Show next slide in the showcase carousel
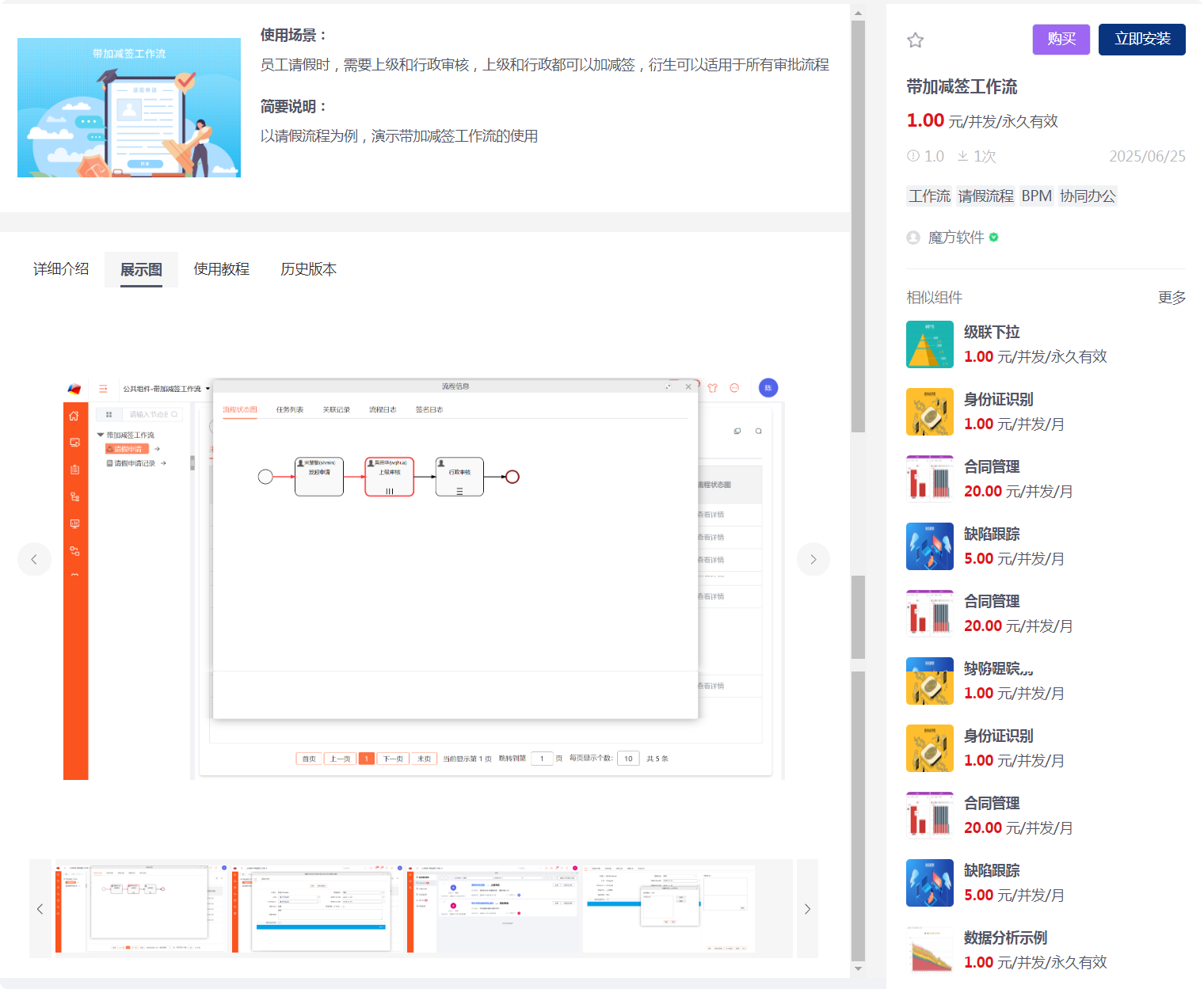Viewport: 1204px width, 989px height. coord(813,559)
